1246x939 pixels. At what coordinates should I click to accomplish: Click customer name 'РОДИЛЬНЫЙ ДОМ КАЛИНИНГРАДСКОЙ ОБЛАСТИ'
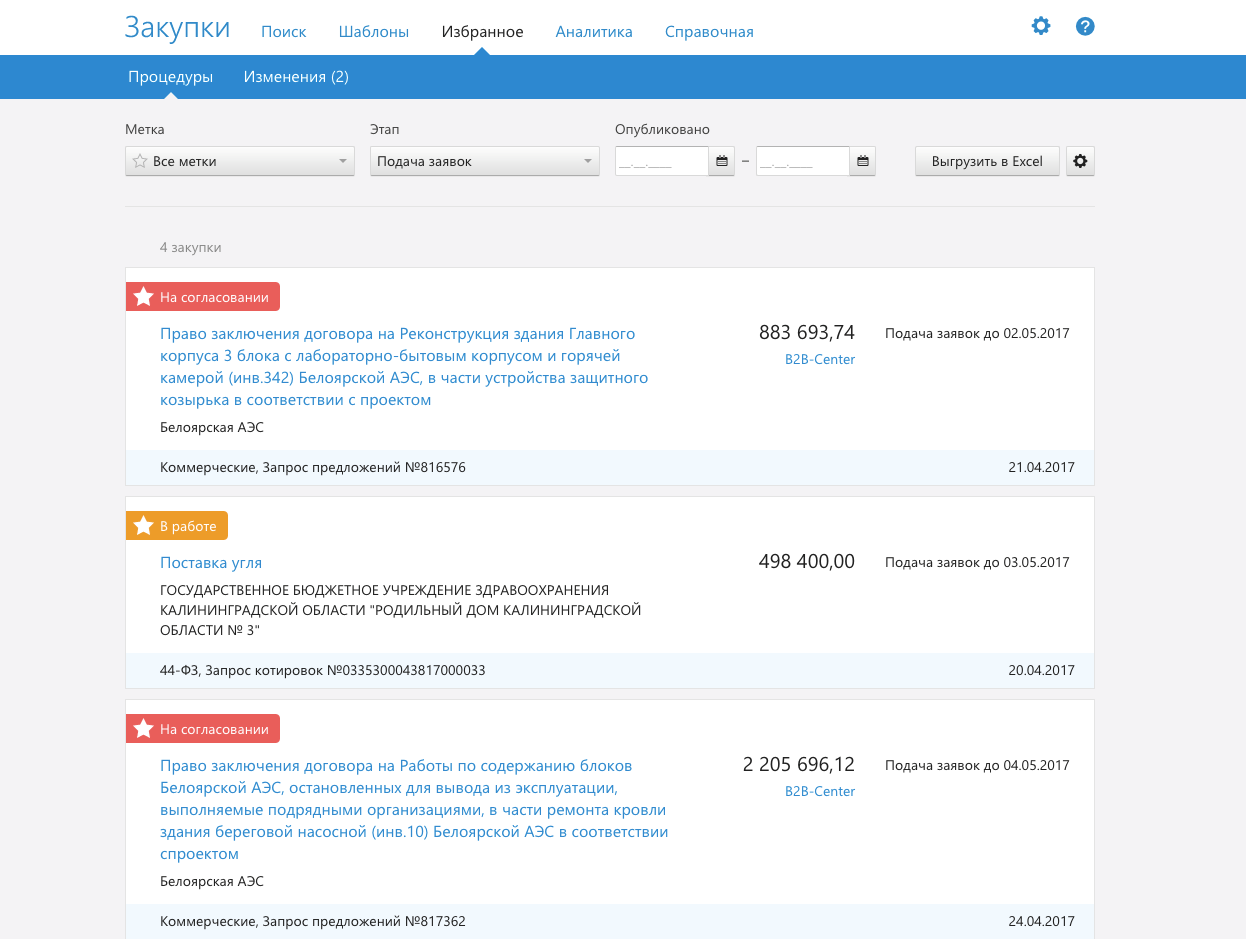click(400, 610)
